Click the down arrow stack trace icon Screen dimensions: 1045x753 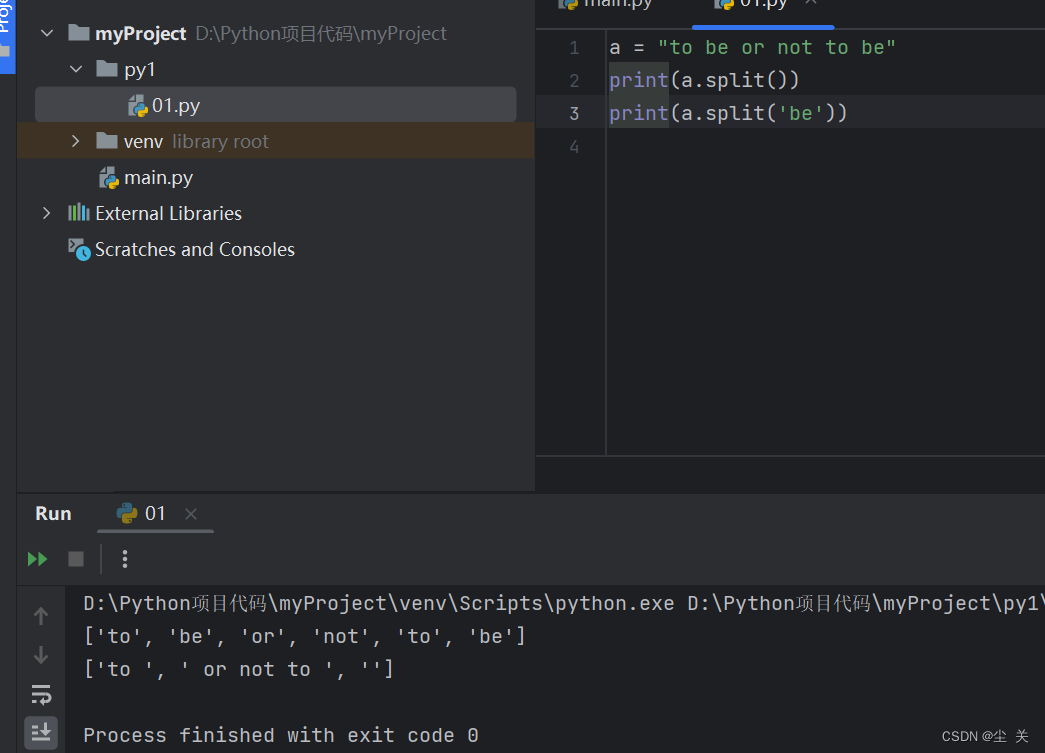click(41, 655)
